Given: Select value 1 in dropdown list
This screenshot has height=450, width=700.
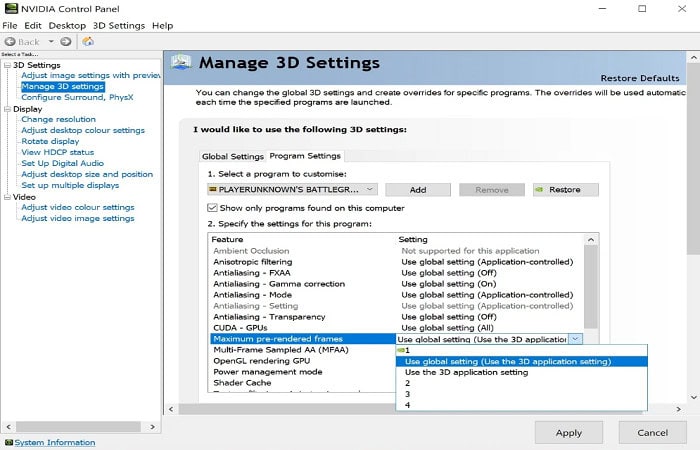Looking at the screenshot, I should (521, 350).
